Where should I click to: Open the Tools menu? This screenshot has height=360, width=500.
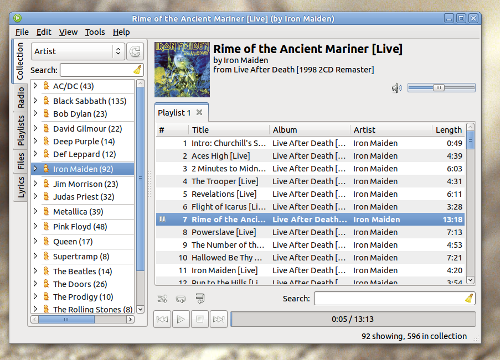95,32
